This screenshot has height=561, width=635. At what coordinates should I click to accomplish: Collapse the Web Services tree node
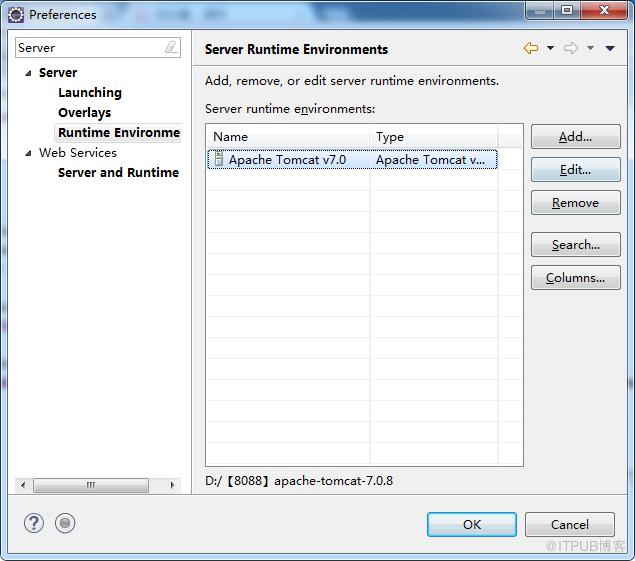(x=28, y=153)
